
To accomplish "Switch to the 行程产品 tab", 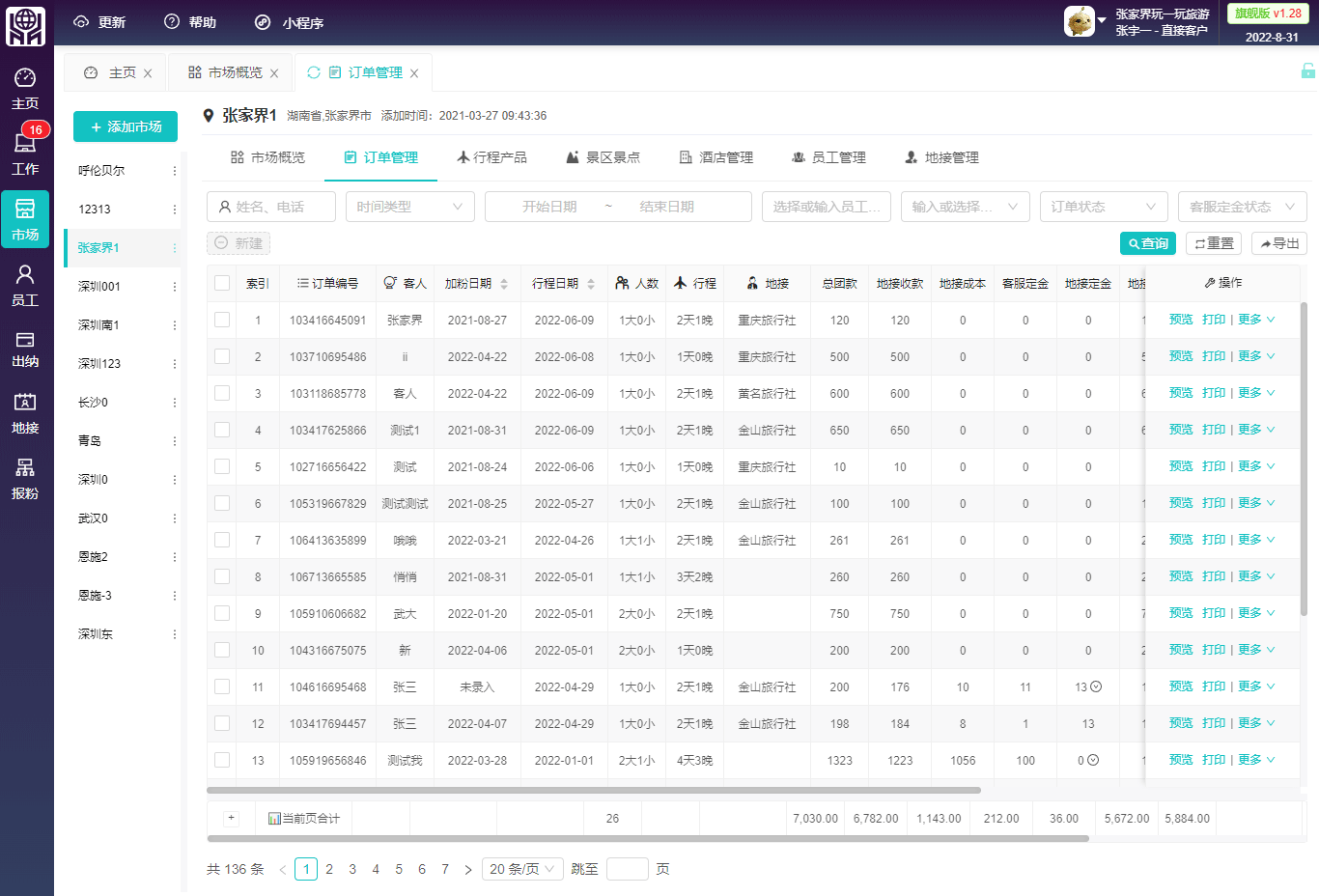I will coord(491,157).
